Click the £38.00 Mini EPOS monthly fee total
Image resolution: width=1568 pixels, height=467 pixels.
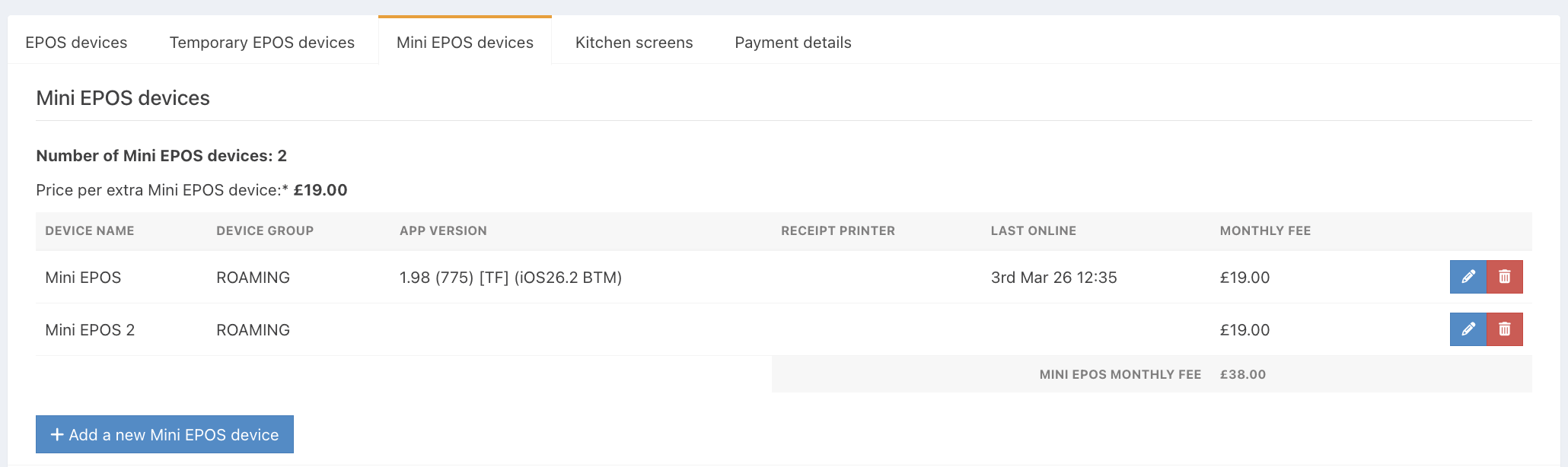(1242, 374)
